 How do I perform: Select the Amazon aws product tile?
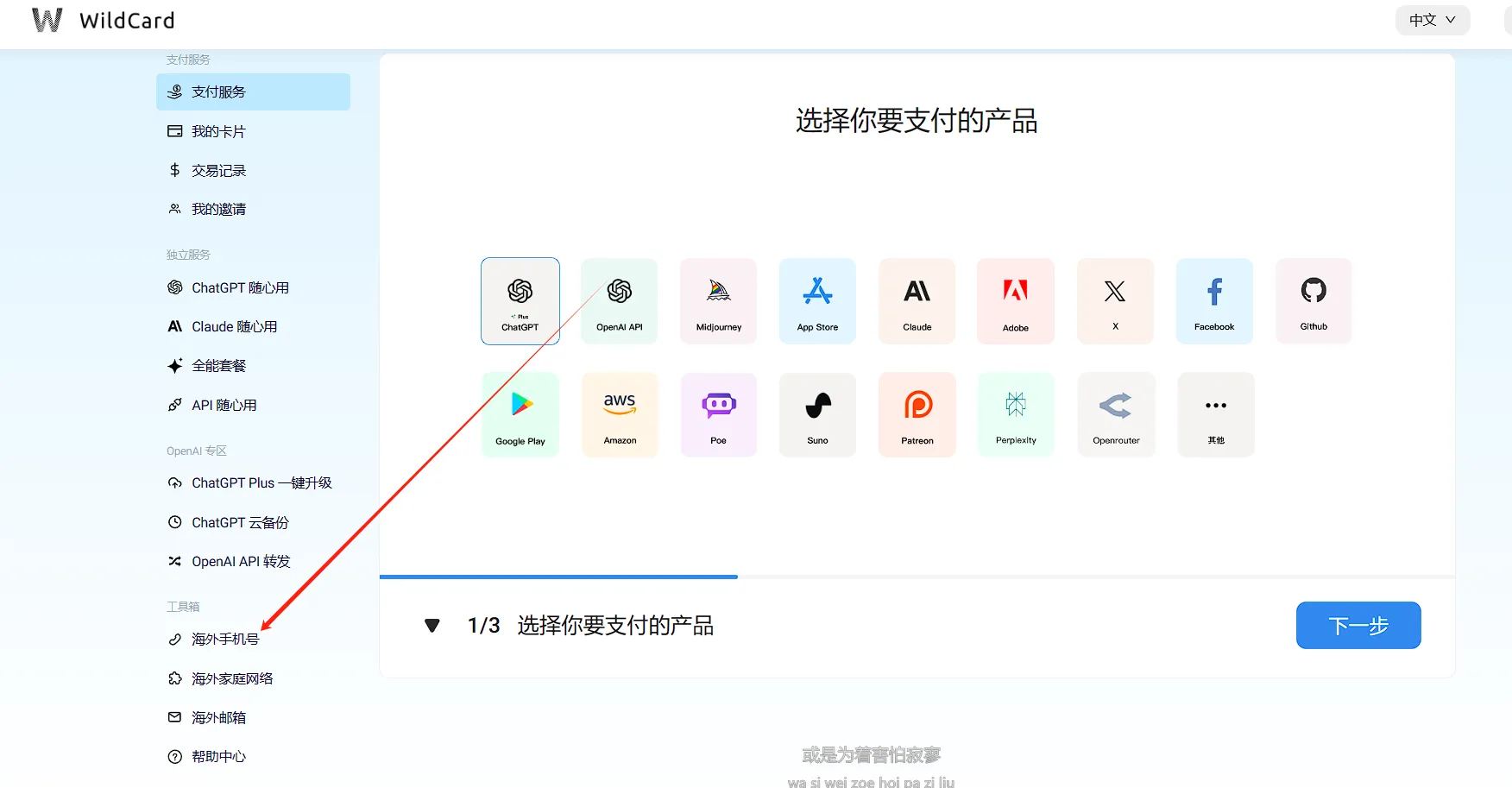click(620, 414)
